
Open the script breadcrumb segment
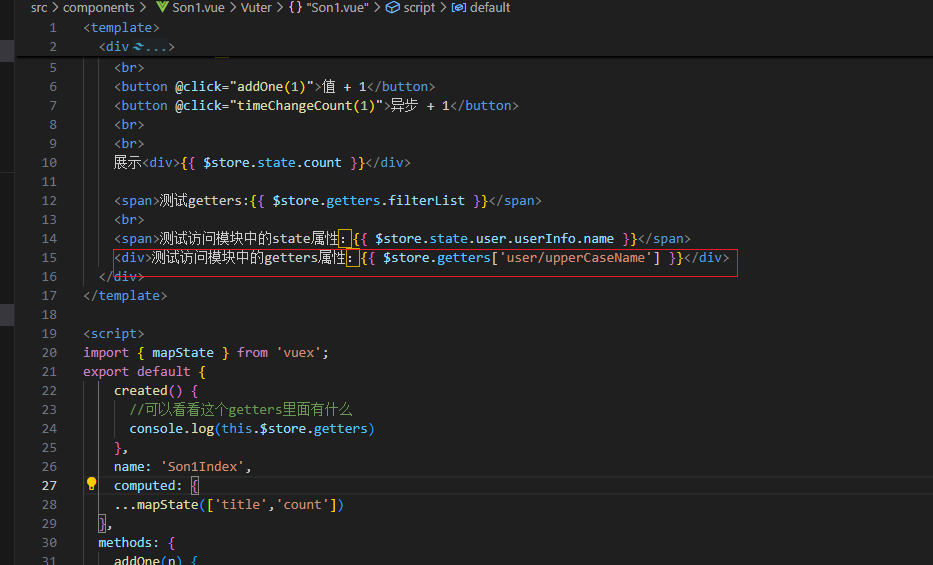(419, 7)
